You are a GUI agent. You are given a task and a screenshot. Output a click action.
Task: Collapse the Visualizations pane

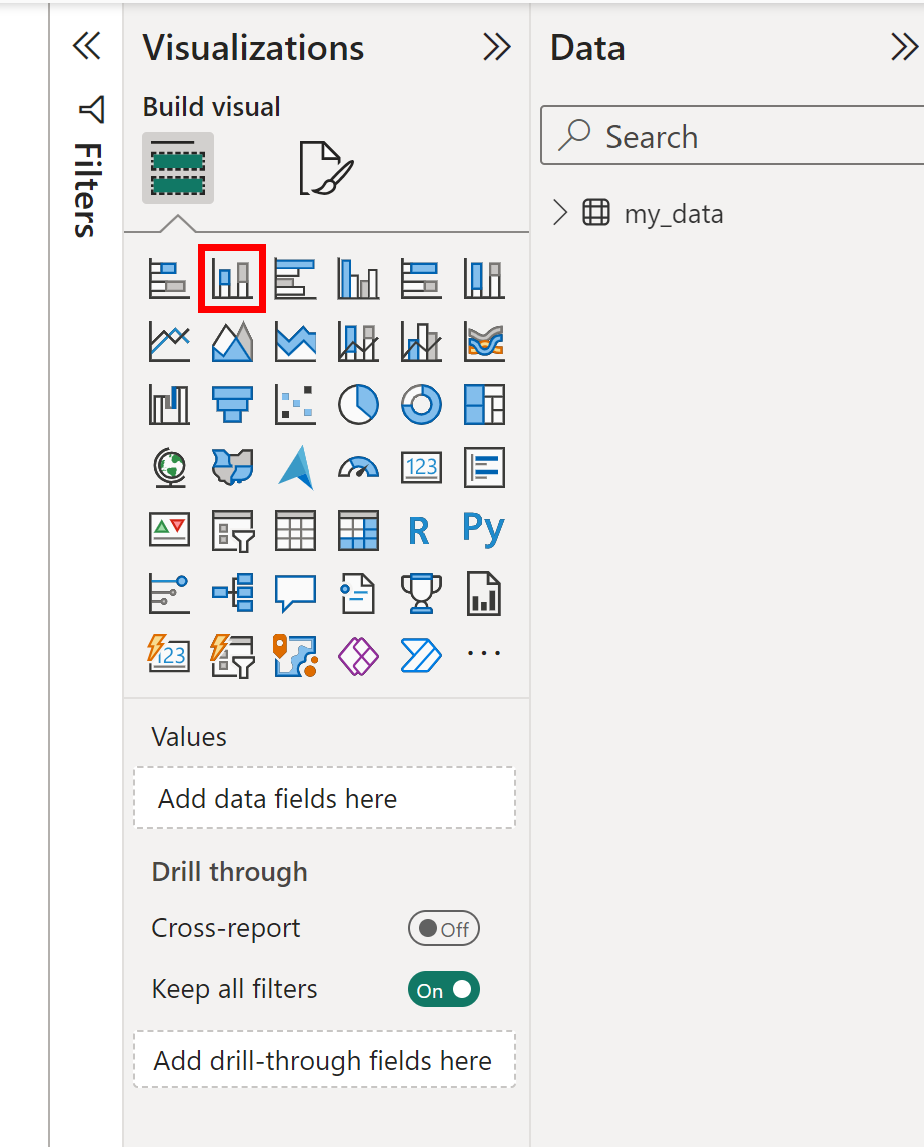click(x=497, y=46)
